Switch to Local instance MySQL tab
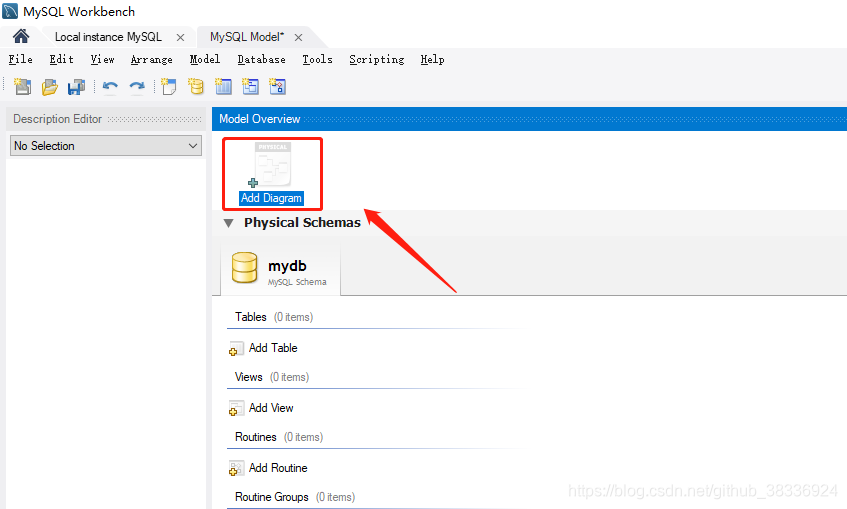Viewport: 847px width, 509px height. click(108, 37)
